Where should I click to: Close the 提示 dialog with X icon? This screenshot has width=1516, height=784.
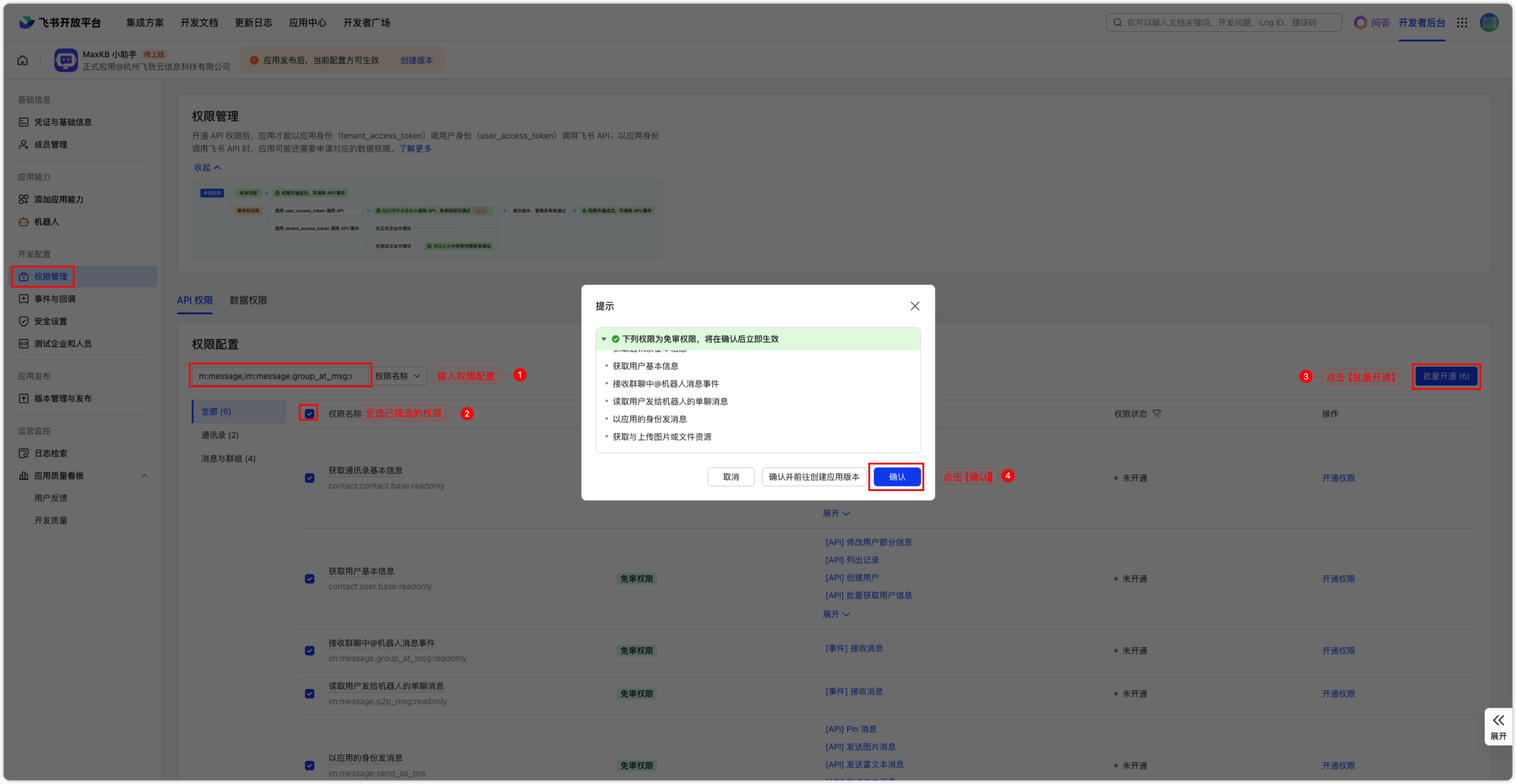[915, 306]
